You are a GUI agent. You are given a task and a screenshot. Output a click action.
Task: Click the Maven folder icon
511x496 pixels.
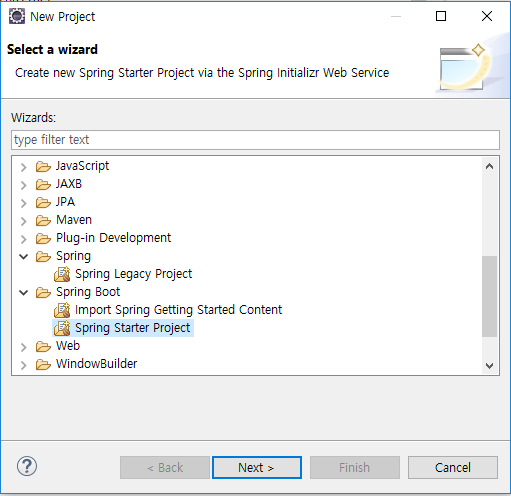pos(43,220)
